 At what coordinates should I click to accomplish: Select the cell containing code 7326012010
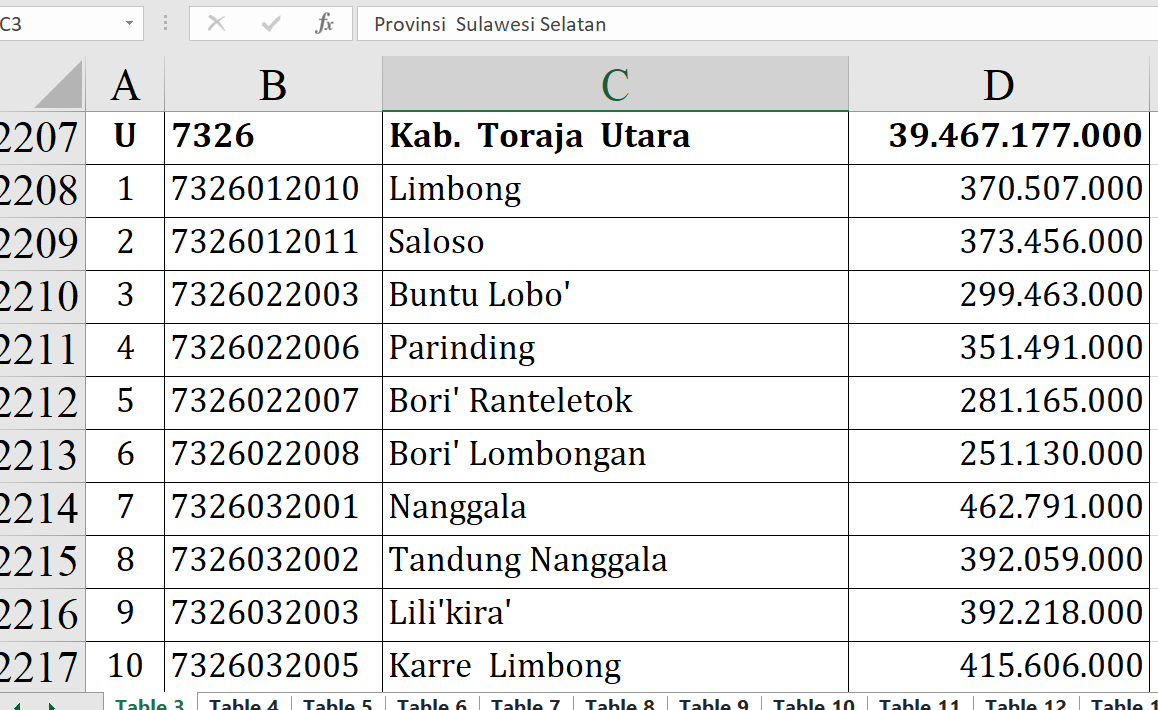[x=273, y=189]
